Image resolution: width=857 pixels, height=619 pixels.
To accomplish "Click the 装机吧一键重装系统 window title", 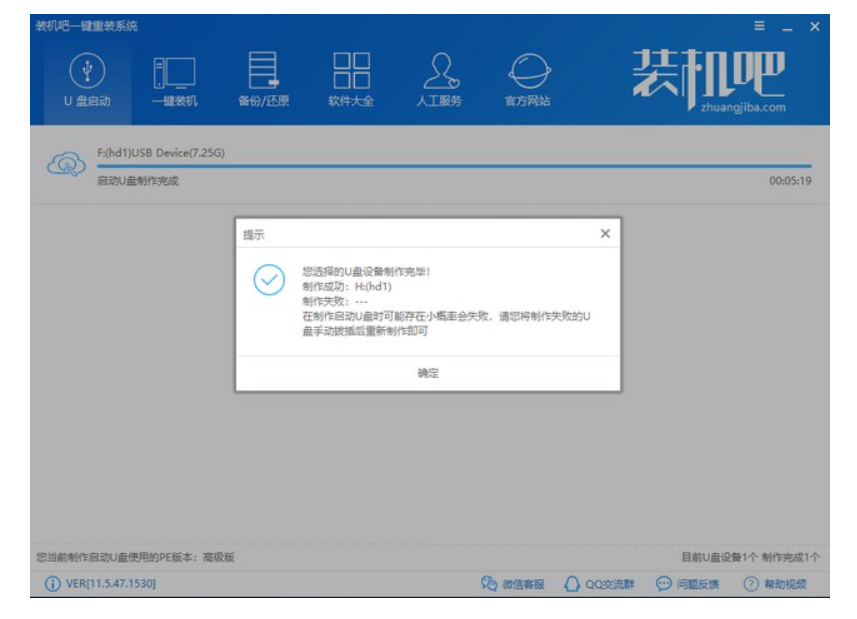I will click(86, 26).
